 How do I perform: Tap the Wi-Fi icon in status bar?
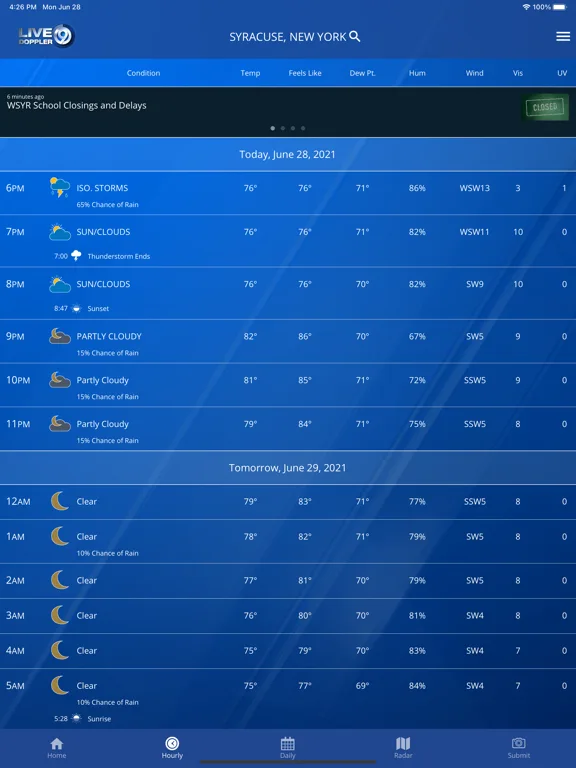pyautogui.click(x=527, y=7)
